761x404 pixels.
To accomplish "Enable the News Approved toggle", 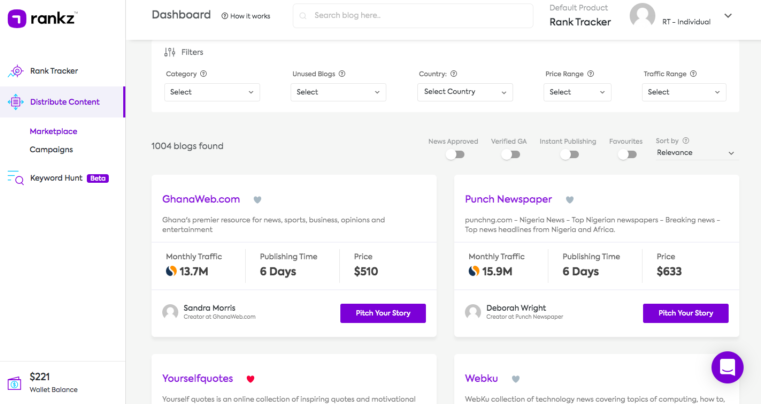I will [x=455, y=154].
